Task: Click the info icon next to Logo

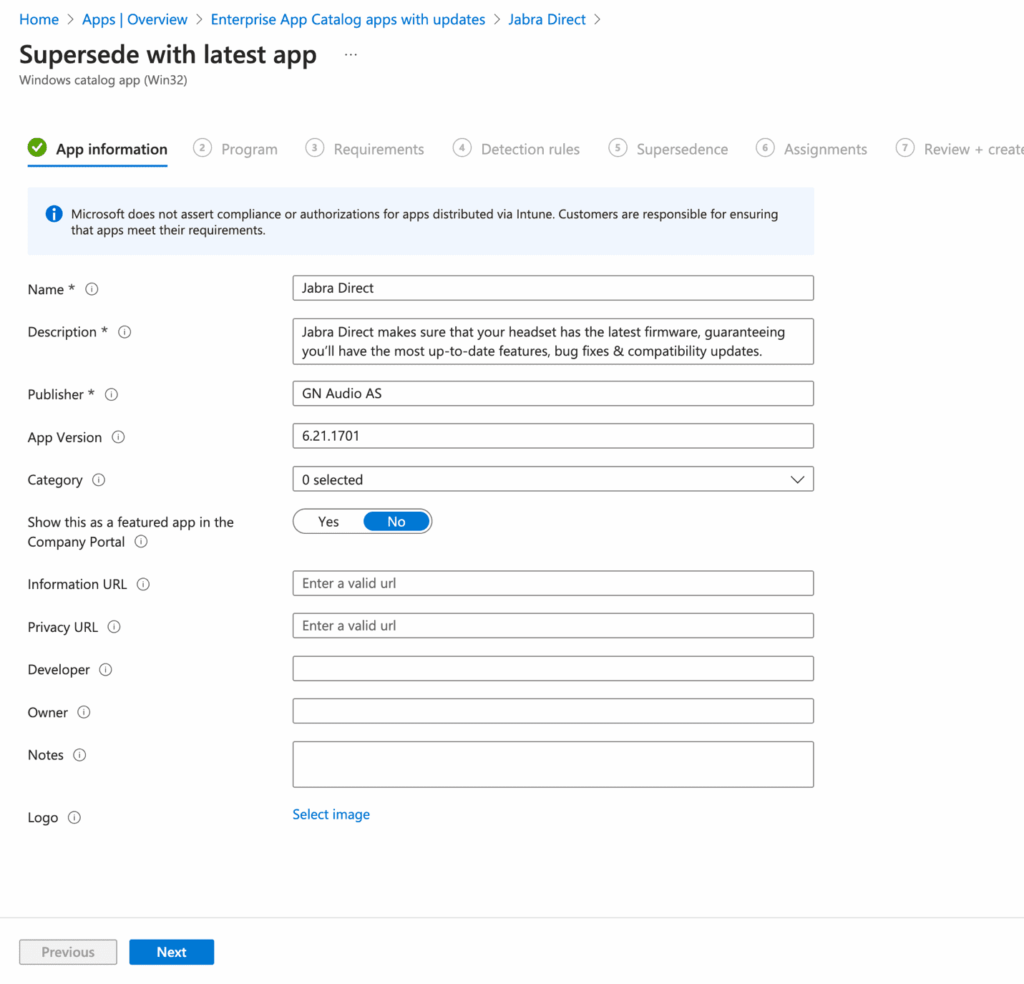Action: pyautogui.click(x=74, y=818)
